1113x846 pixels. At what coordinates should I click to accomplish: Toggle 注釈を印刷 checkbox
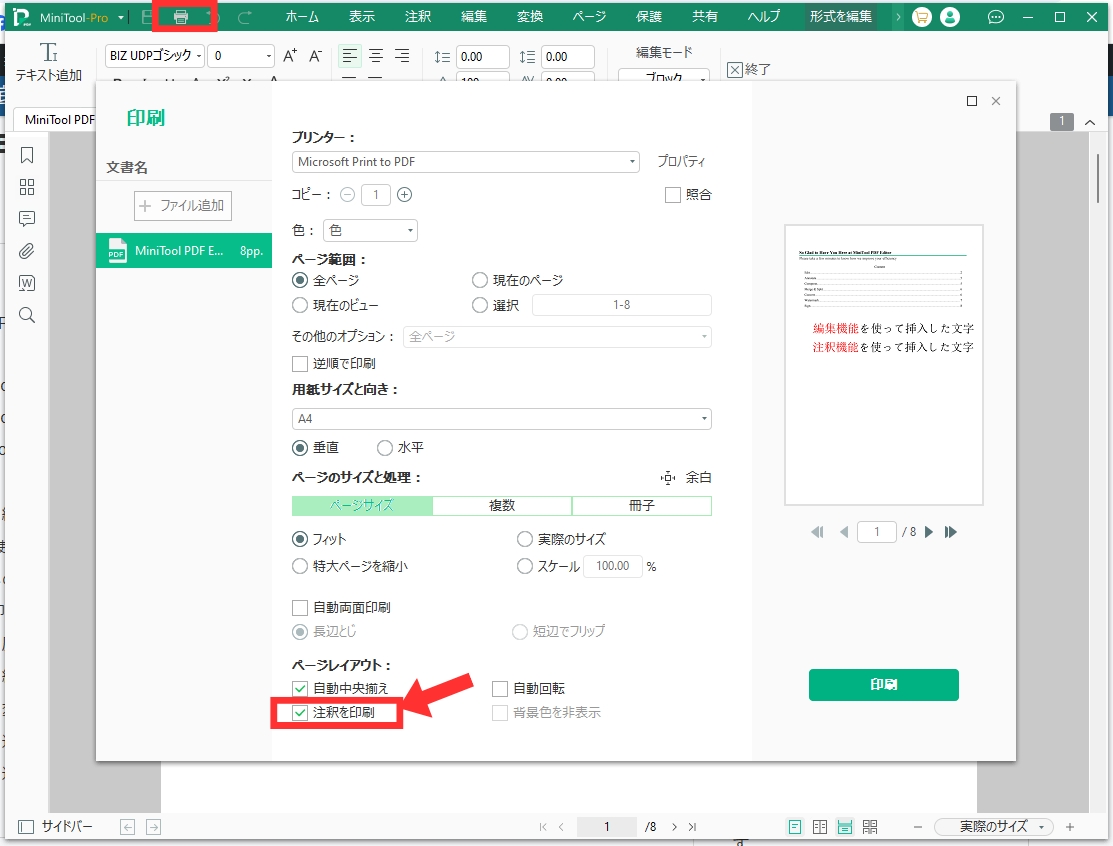[300, 713]
